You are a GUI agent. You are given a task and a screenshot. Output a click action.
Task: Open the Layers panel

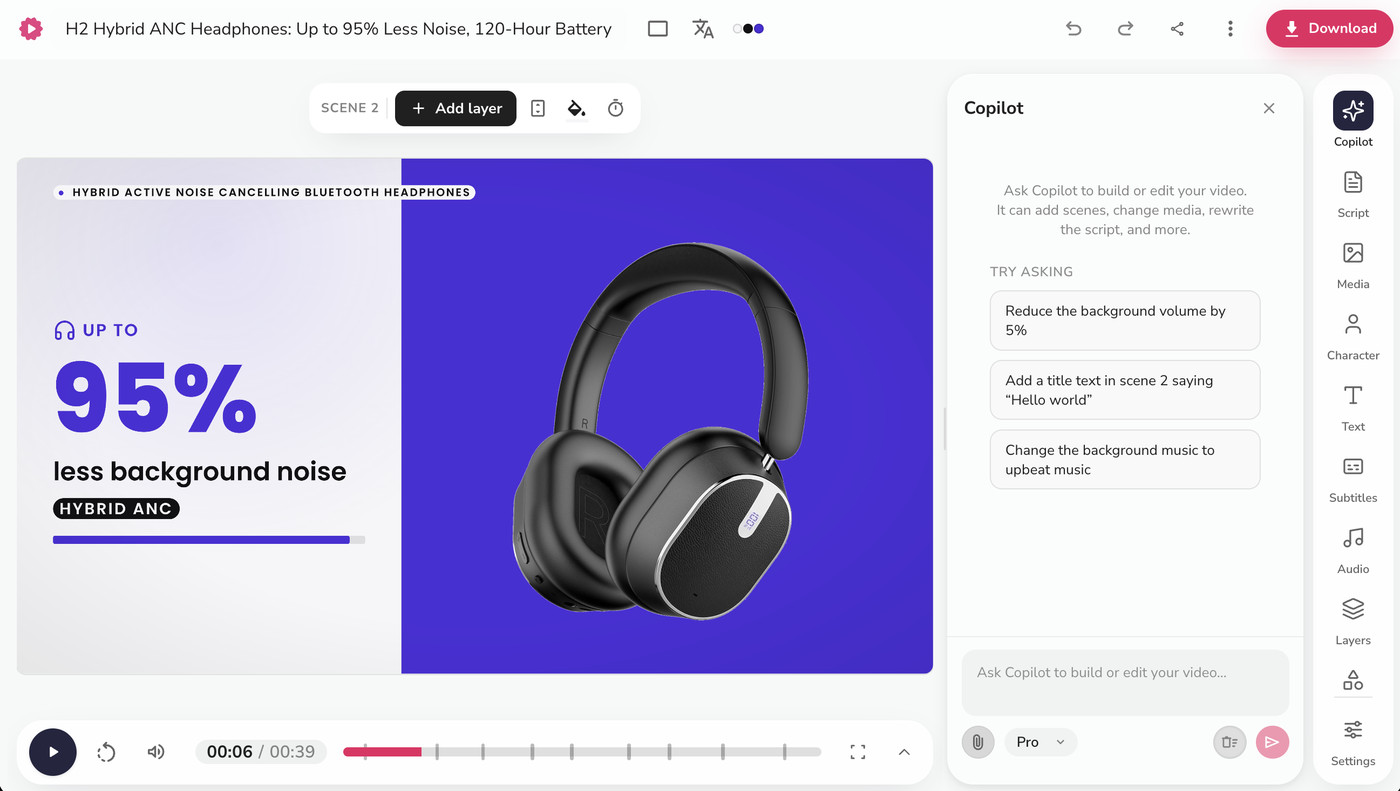pyautogui.click(x=1353, y=620)
